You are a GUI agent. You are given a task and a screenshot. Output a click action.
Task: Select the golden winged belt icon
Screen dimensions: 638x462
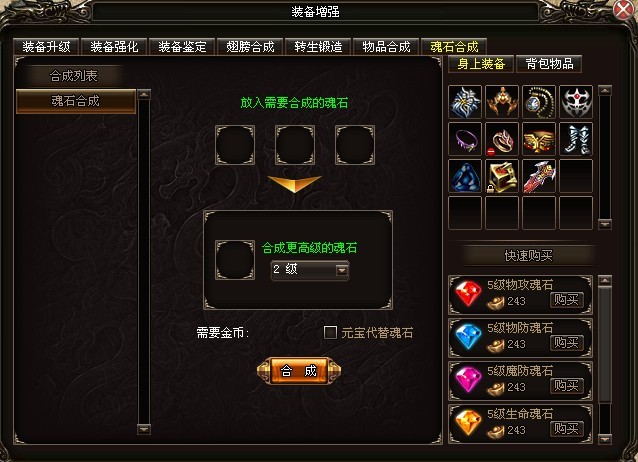[539, 139]
